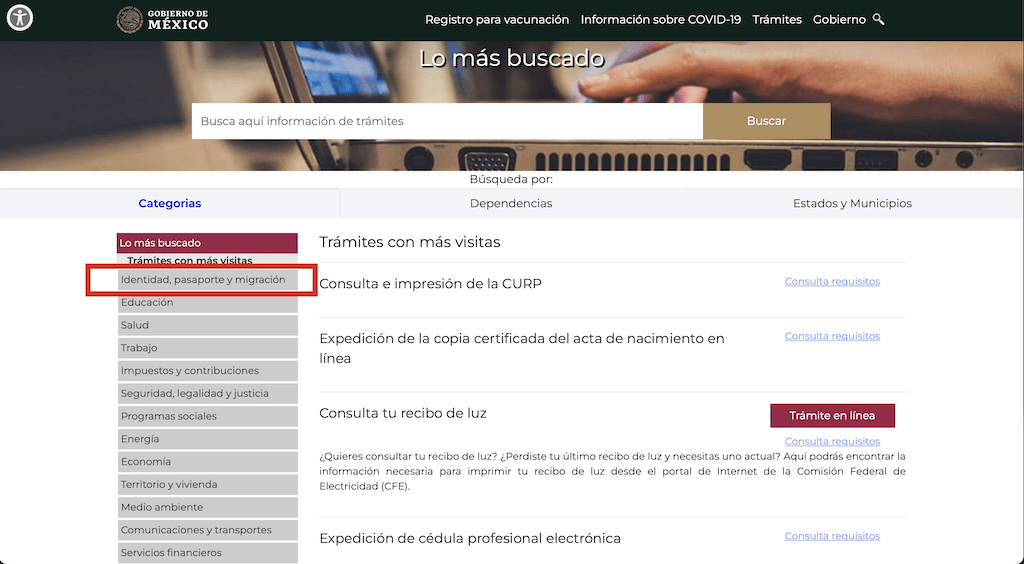The width and height of the screenshot is (1024, 564).
Task: Switch to the Categorias tab
Action: tap(170, 204)
